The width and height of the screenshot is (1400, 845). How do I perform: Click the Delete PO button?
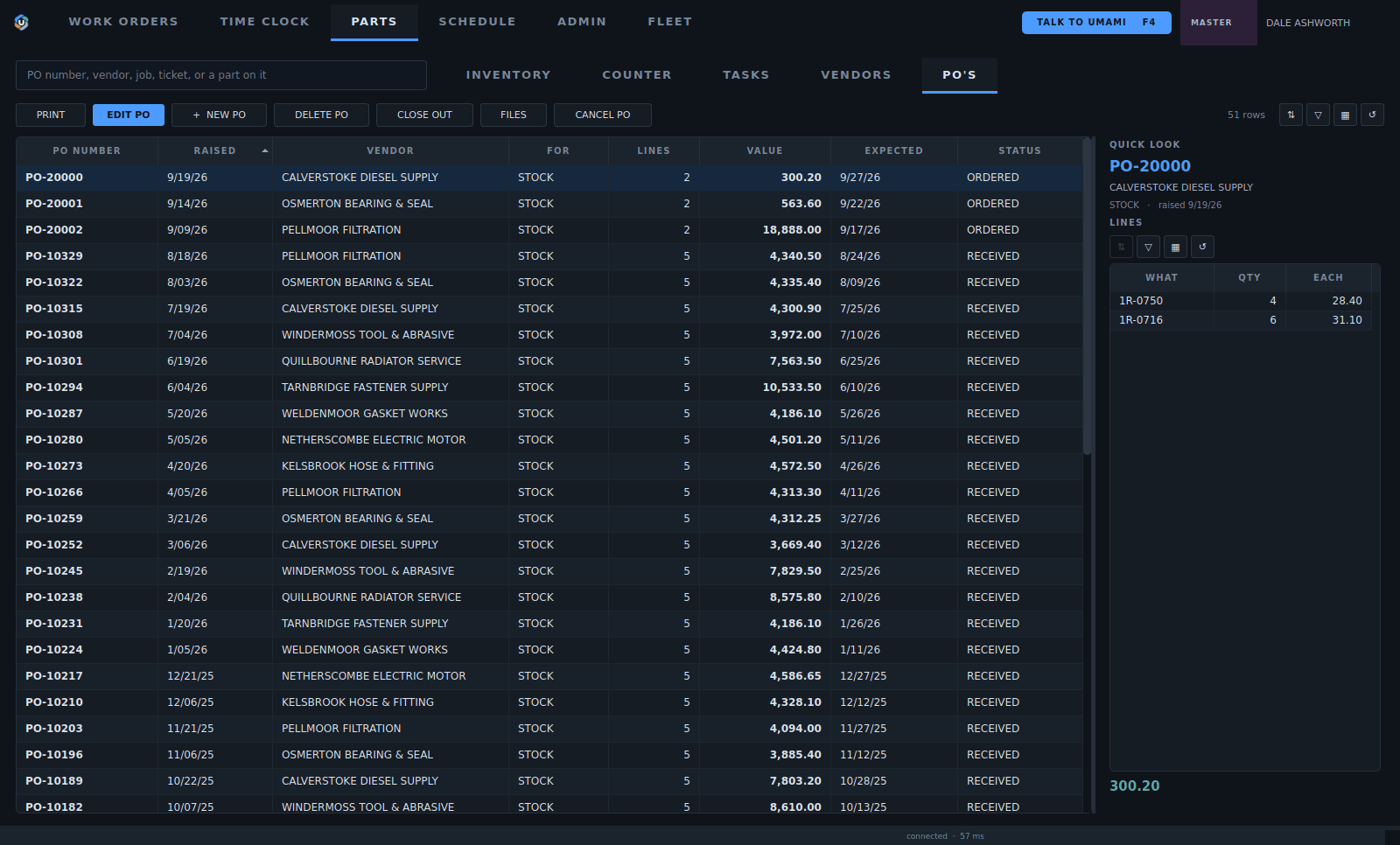[x=321, y=115]
